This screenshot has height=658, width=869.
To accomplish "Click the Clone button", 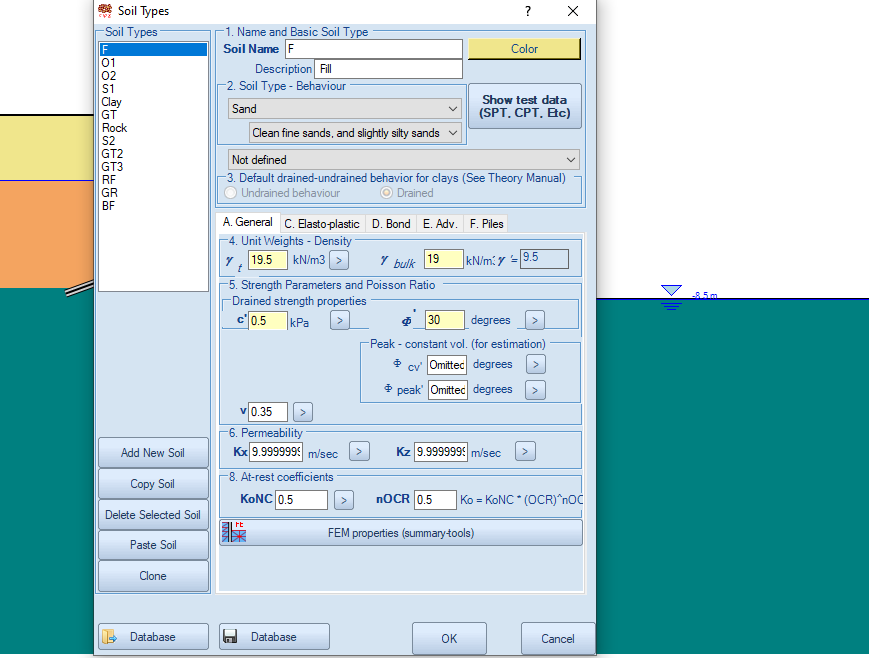I will coord(153,576).
